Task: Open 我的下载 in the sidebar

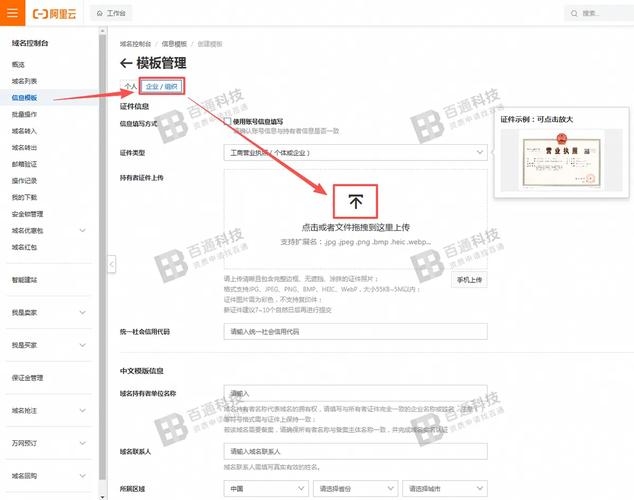Action: pos(24,197)
